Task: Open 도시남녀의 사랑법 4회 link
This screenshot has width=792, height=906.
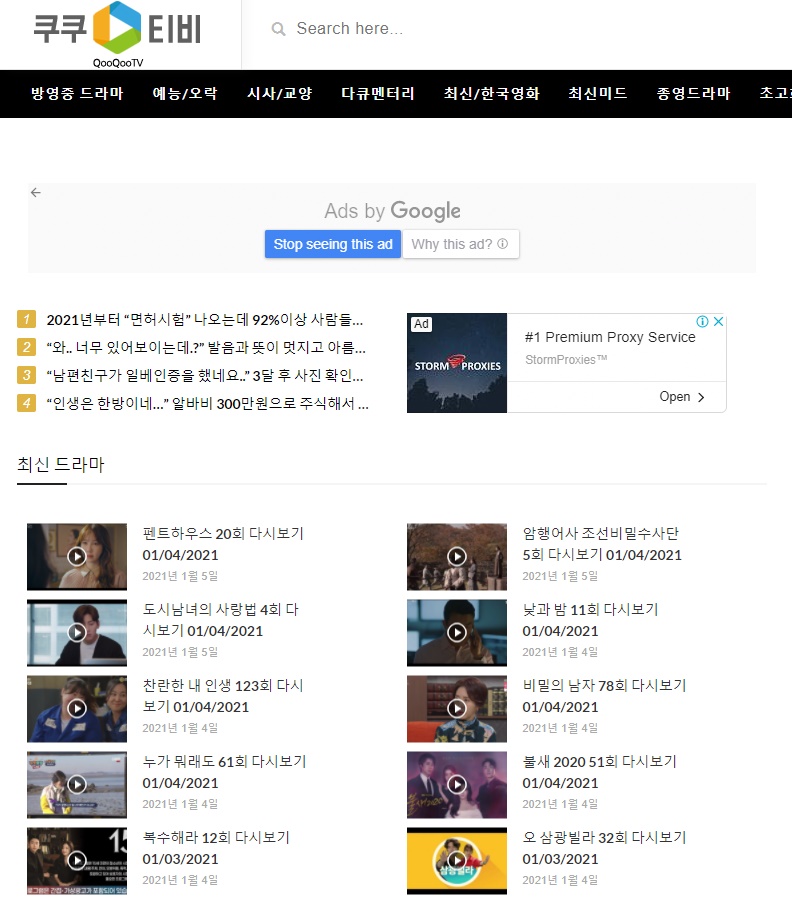Action: [221, 620]
